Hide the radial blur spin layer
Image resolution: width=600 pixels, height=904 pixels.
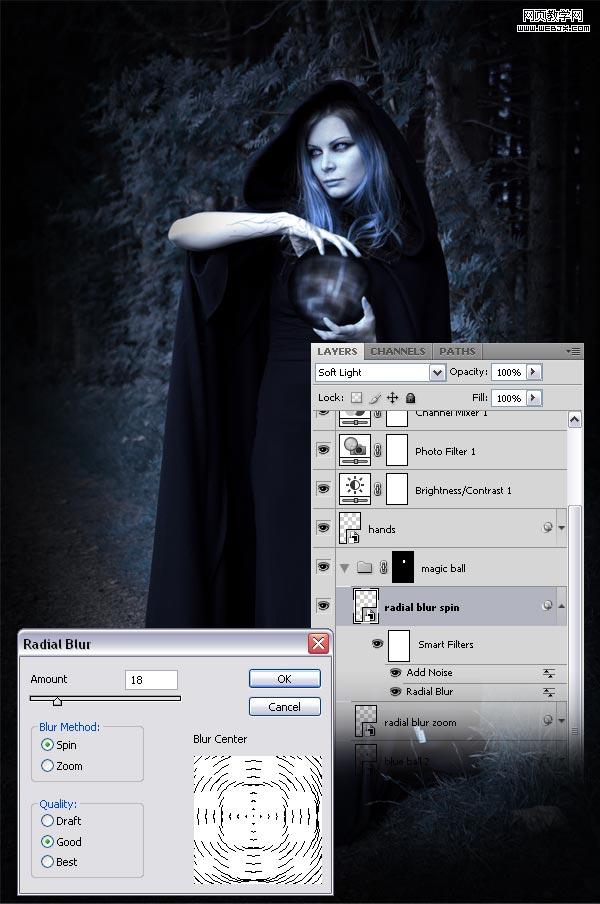click(x=323, y=606)
